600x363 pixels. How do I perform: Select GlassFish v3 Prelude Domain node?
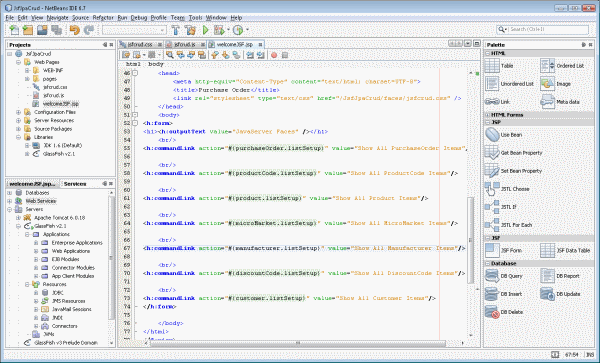point(66,343)
